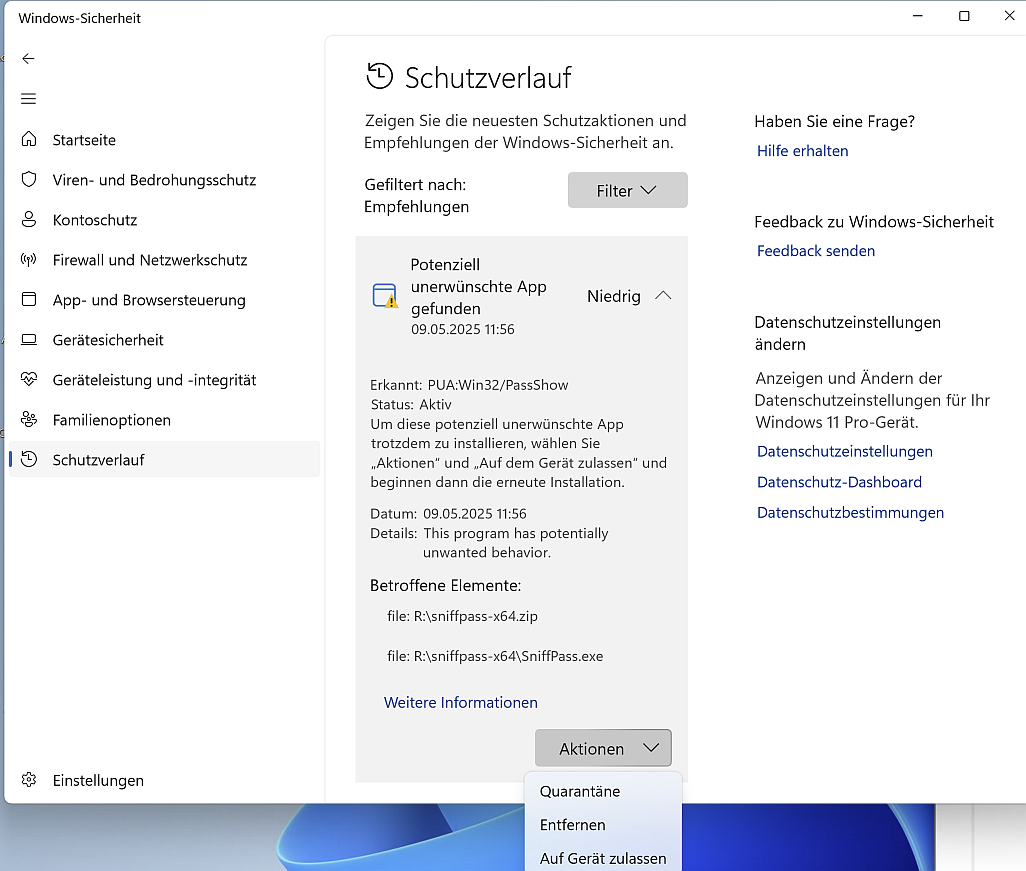Click Hilfe erhalten link
1026x871 pixels.
(x=802, y=151)
